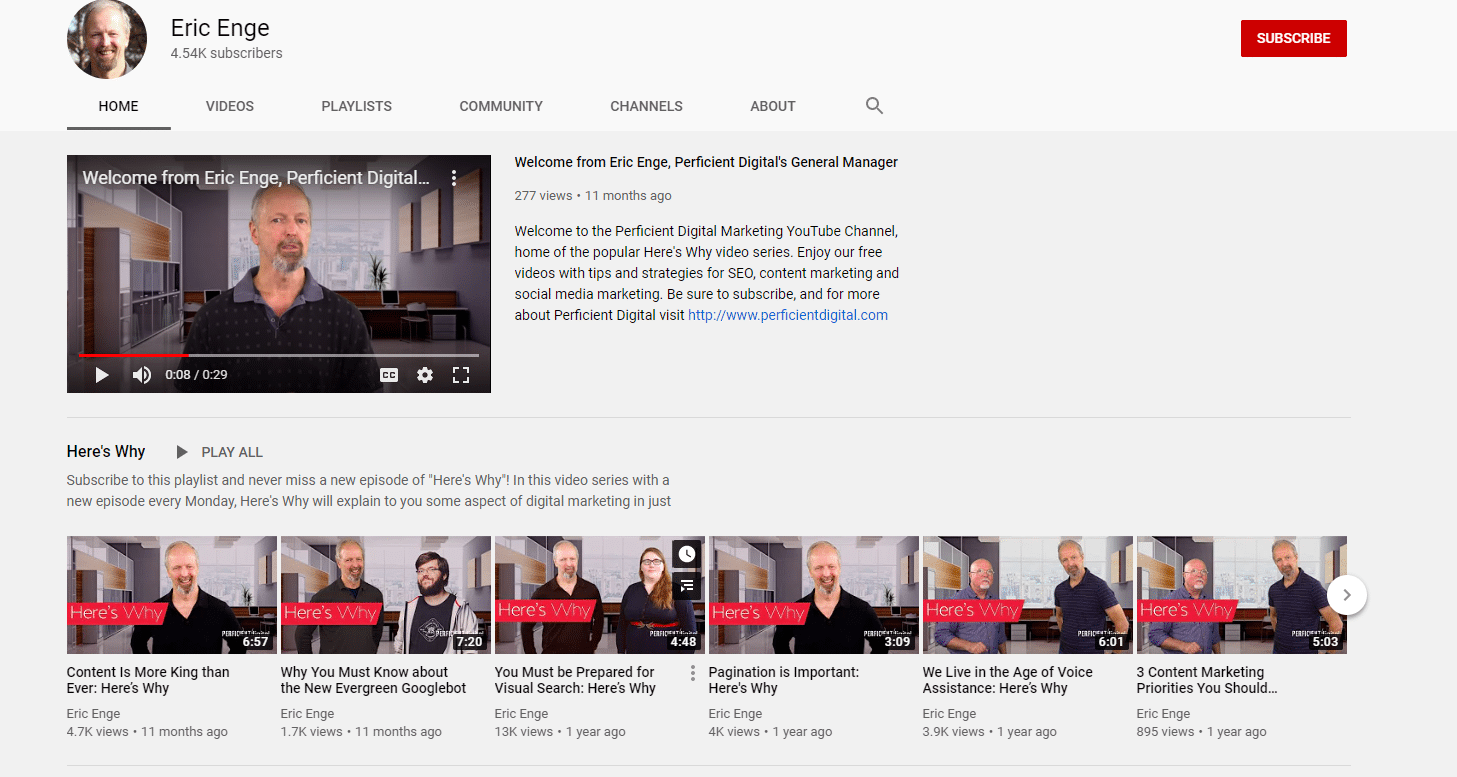The width and height of the screenshot is (1457, 777).
Task: Open the perficientdigital.com link
Action: pos(788,315)
